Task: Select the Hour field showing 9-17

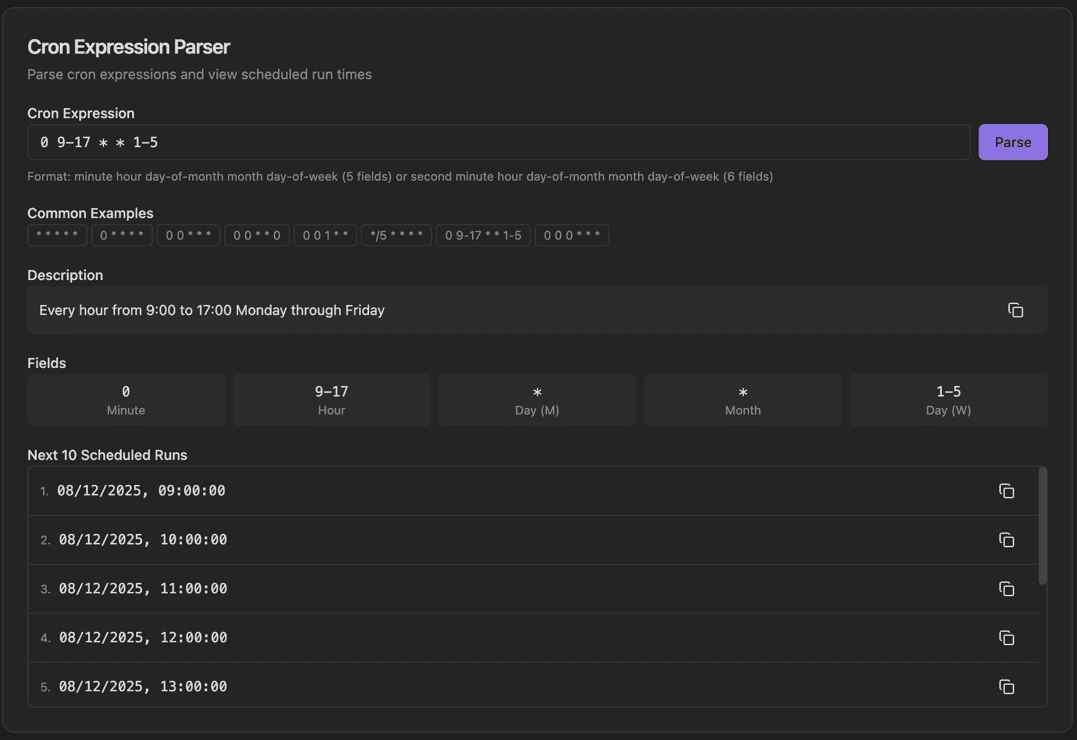Action: pos(331,399)
